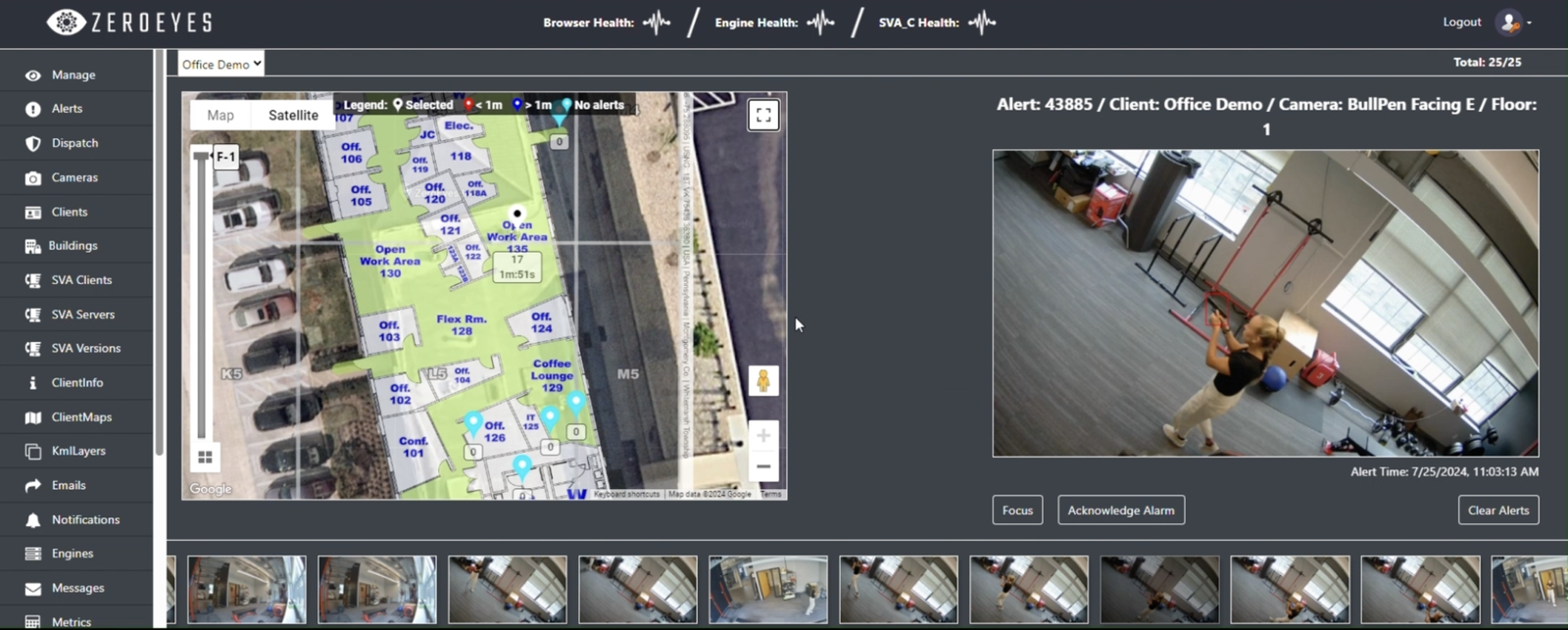Open the Office Demo client dropdown
This screenshot has height=630, width=1568.
(221, 64)
